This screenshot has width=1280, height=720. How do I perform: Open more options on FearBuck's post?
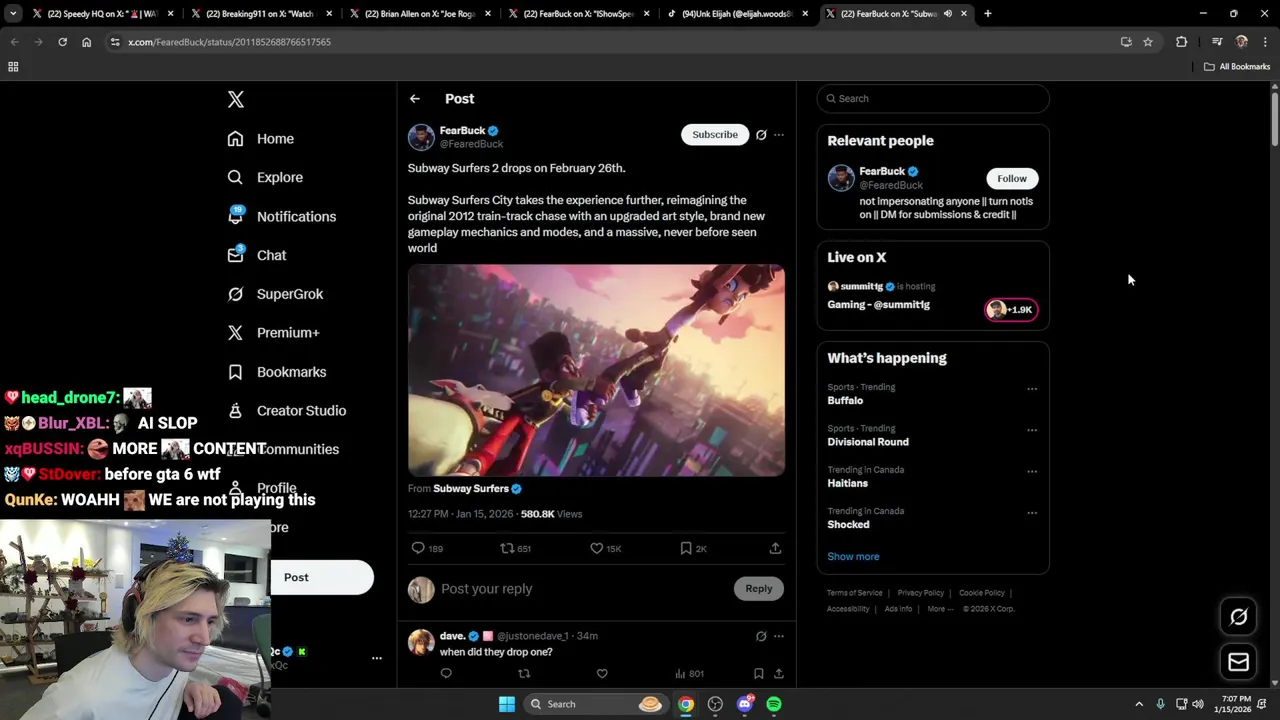(779, 135)
